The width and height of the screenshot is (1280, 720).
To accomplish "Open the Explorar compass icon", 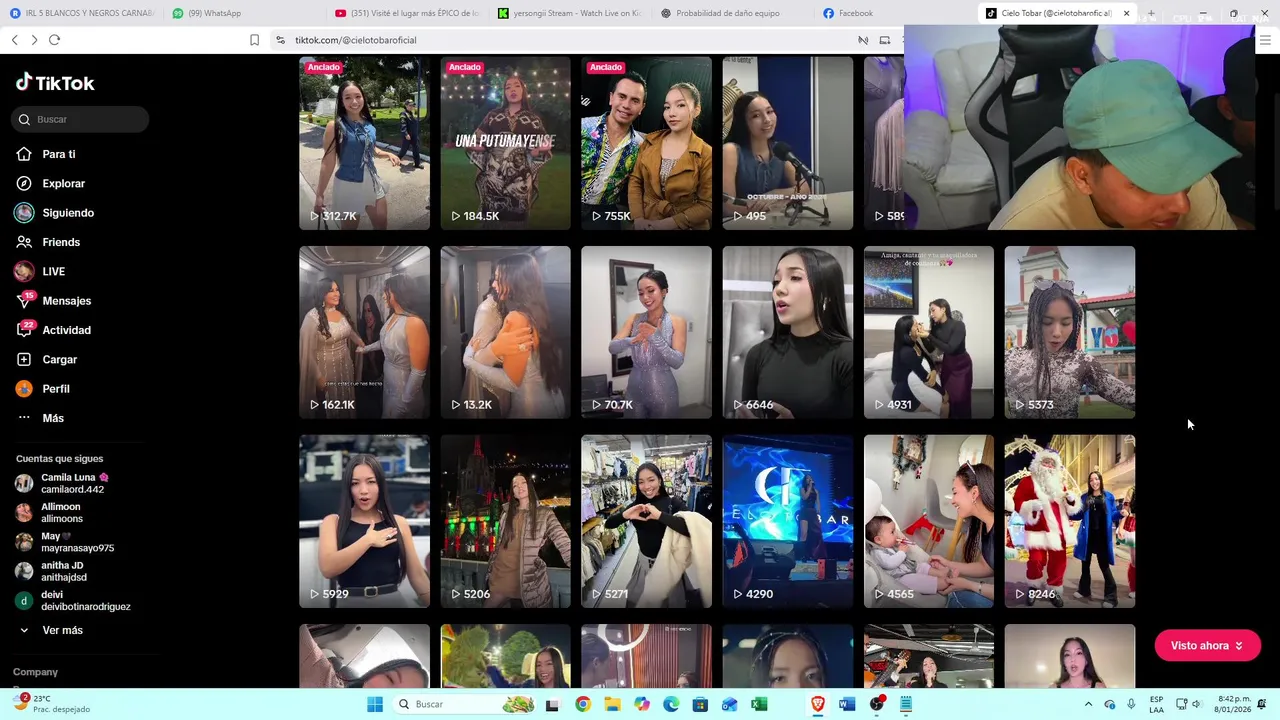I will (24, 184).
